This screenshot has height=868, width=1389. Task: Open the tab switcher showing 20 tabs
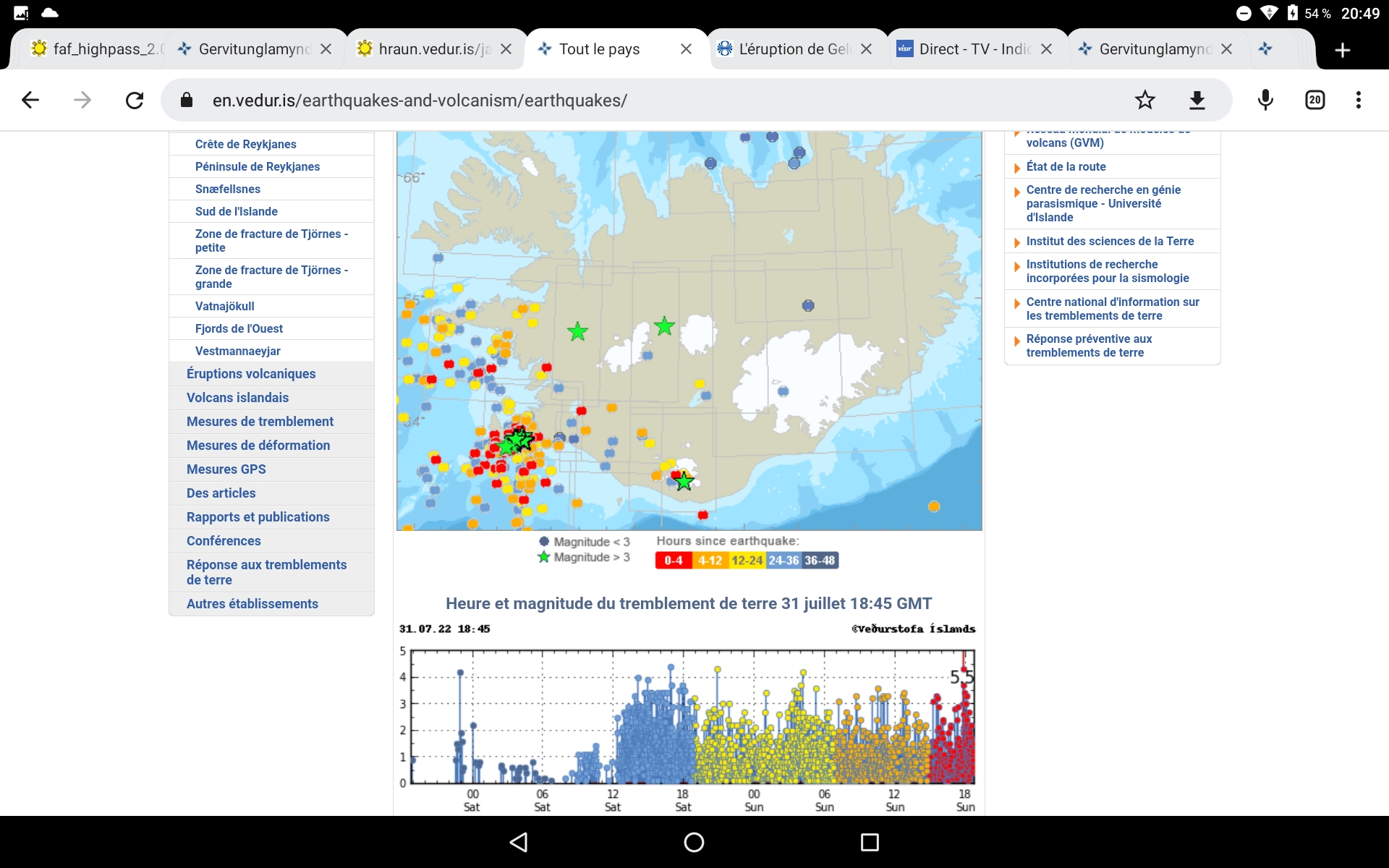click(1315, 100)
